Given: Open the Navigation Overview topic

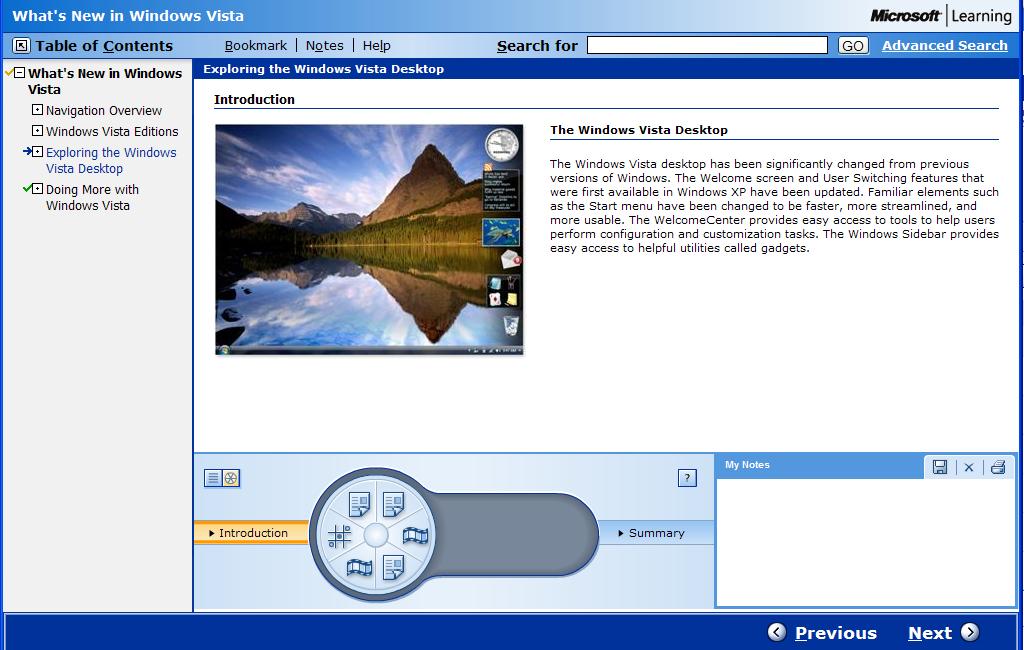Looking at the screenshot, I should [104, 110].
